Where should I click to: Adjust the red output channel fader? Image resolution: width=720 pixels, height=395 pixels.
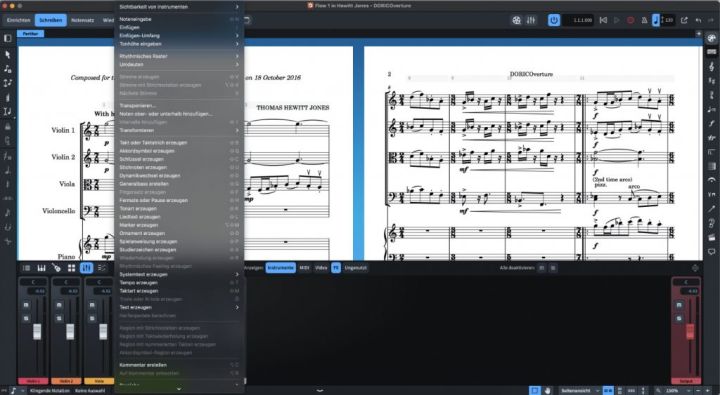click(690, 331)
